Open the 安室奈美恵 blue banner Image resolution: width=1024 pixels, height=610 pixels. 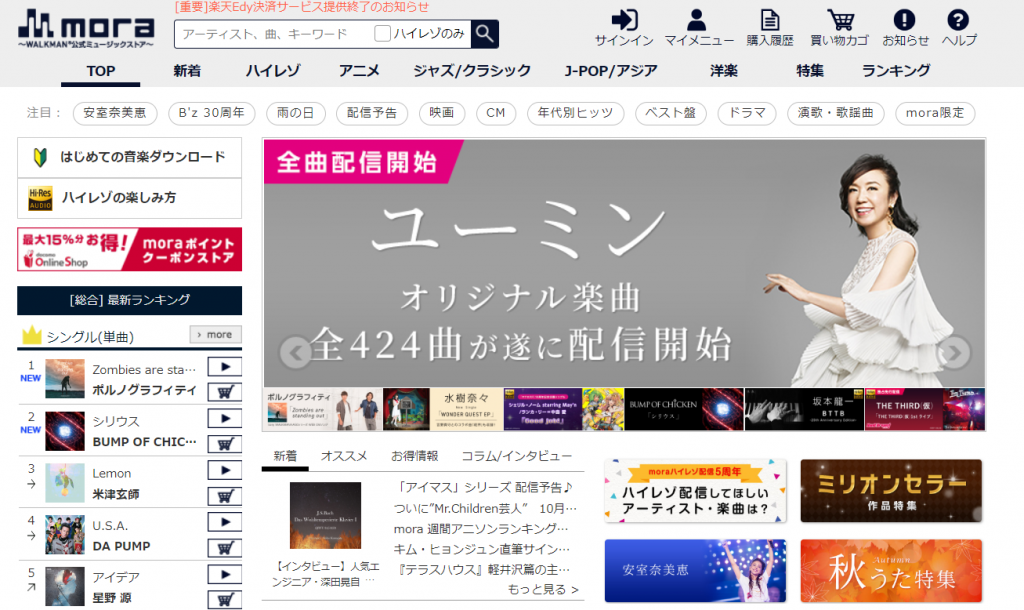coord(695,571)
